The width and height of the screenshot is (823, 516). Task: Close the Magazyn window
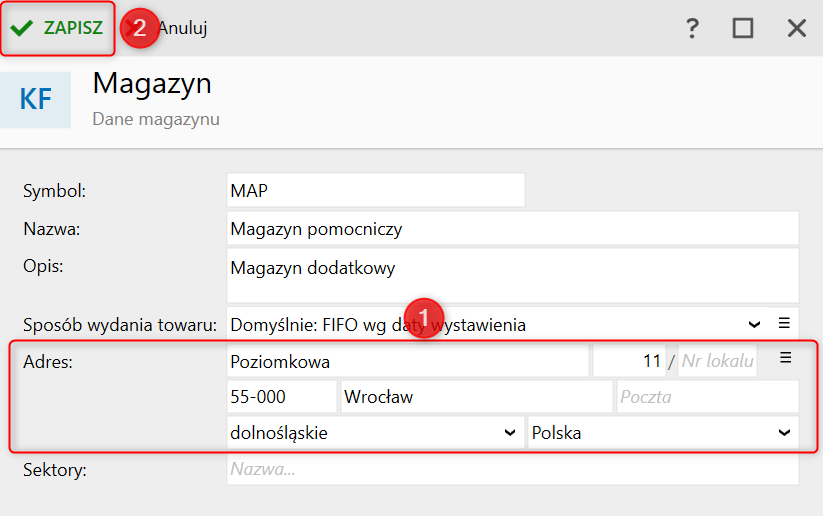pos(796,28)
